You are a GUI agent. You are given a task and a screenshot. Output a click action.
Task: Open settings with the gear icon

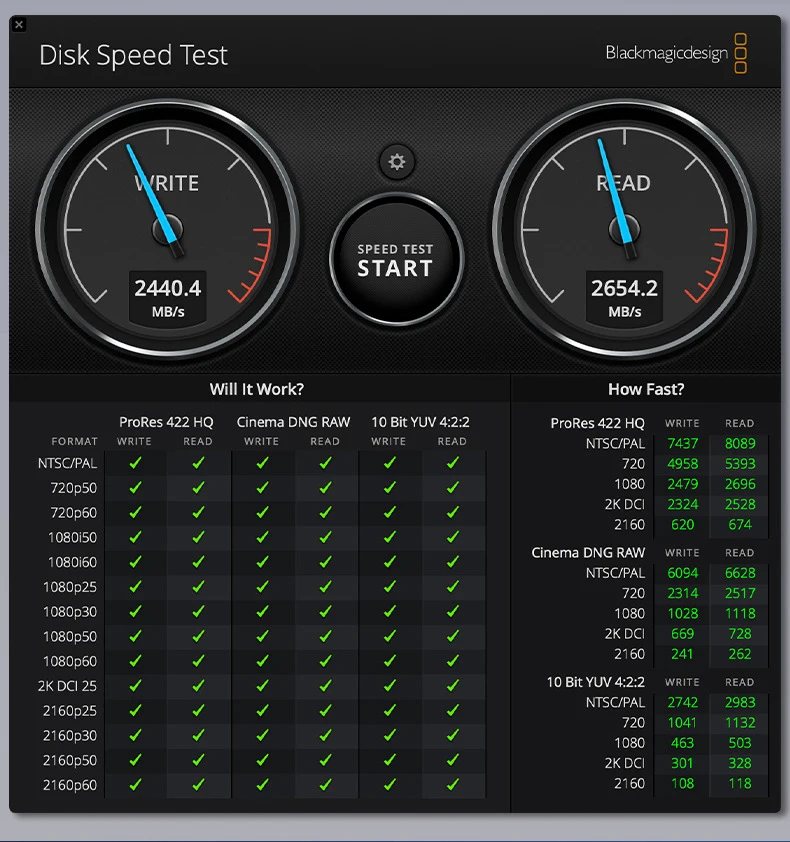(x=396, y=162)
